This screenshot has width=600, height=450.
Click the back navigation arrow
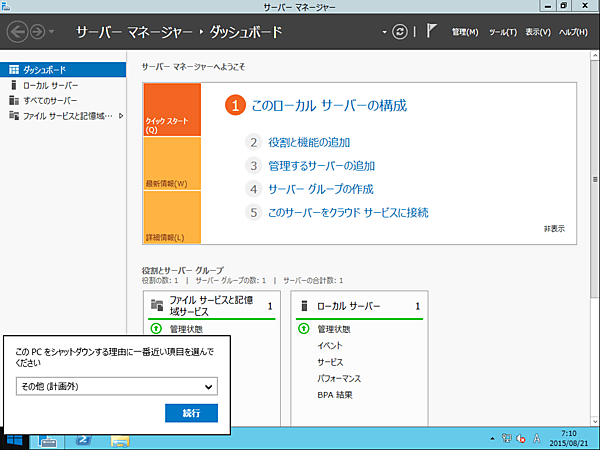pyautogui.click(x=19, y=32)
